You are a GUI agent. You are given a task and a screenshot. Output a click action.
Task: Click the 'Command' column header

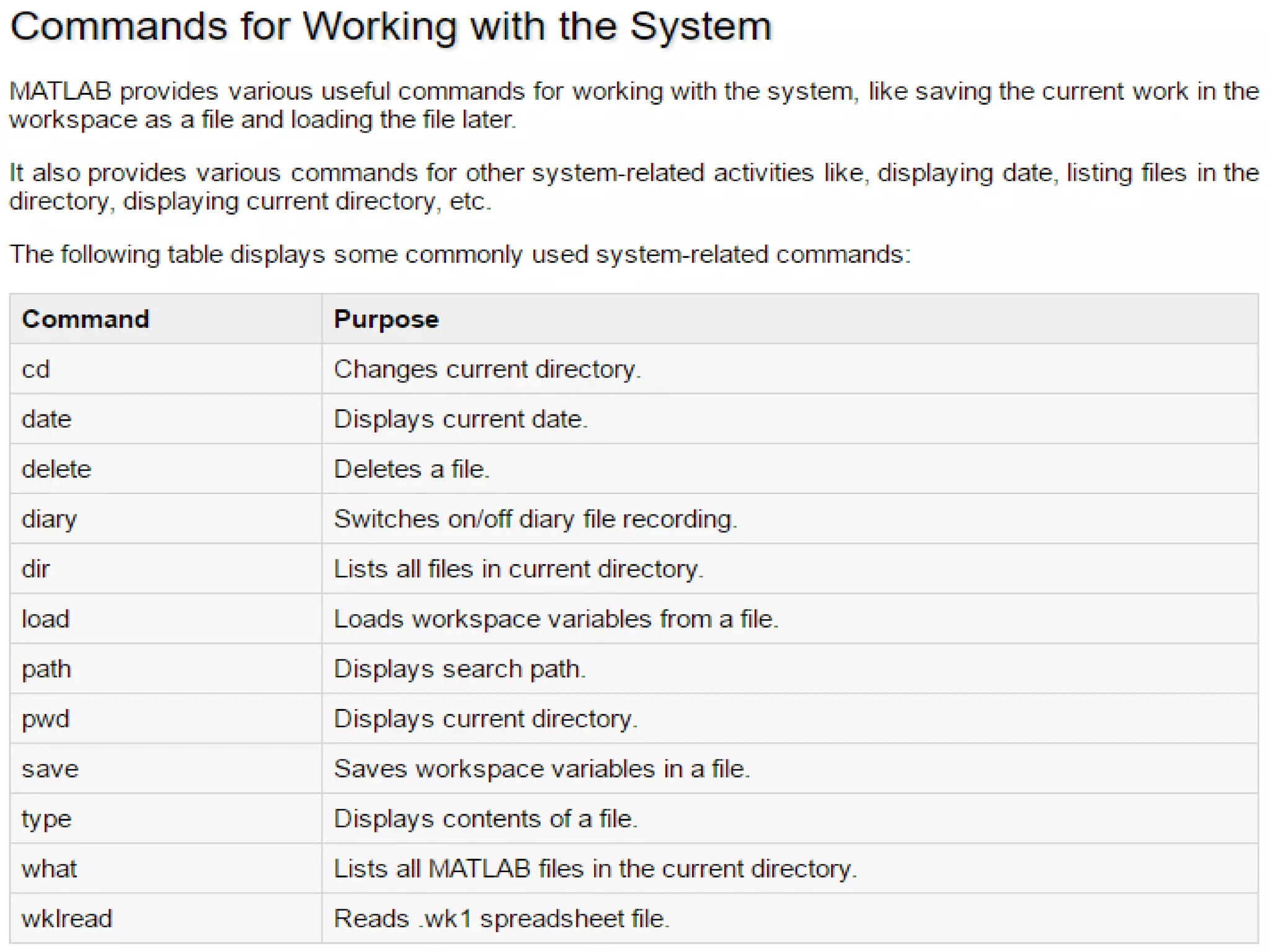[x=86, y=319]
